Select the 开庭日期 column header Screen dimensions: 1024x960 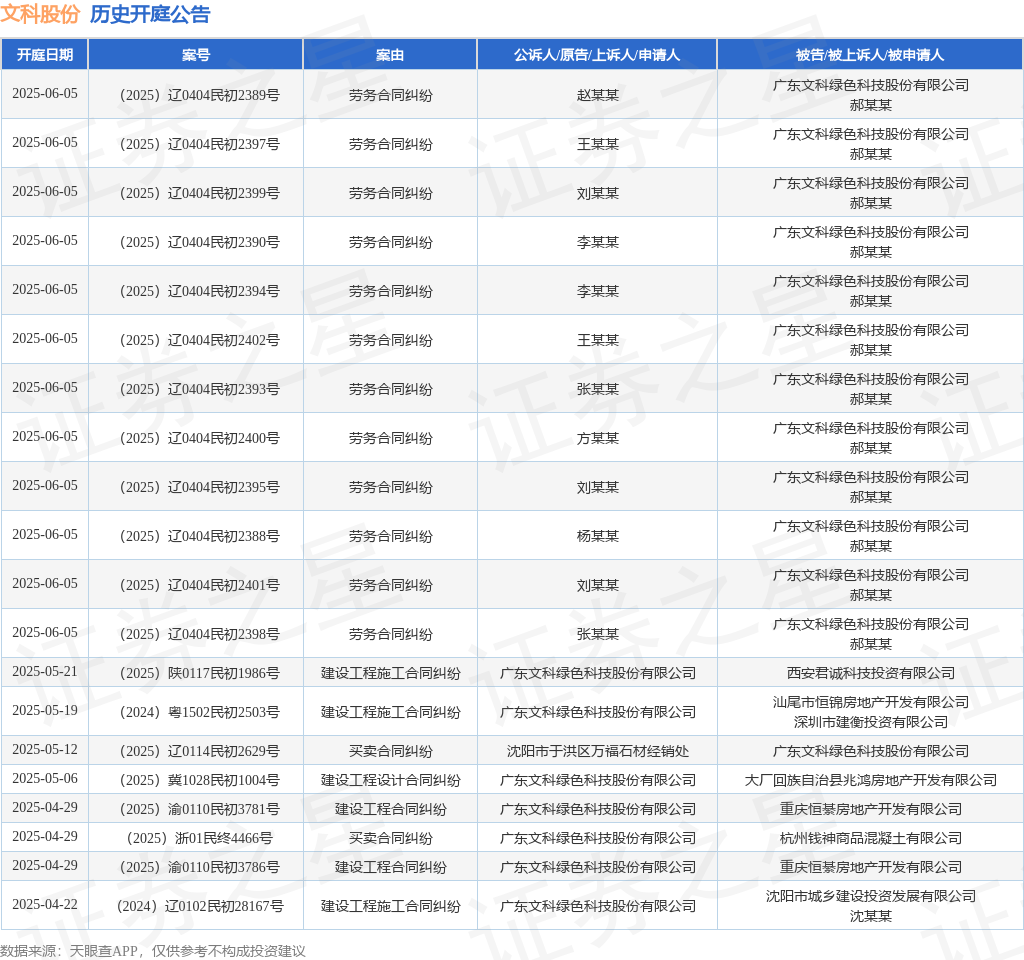click(44, 55)
